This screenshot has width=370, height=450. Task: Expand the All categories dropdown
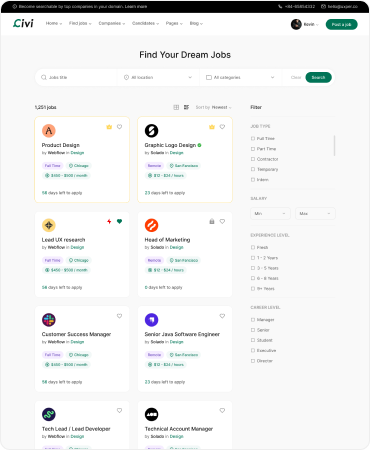pyautogui.click(x=240, y=77)
